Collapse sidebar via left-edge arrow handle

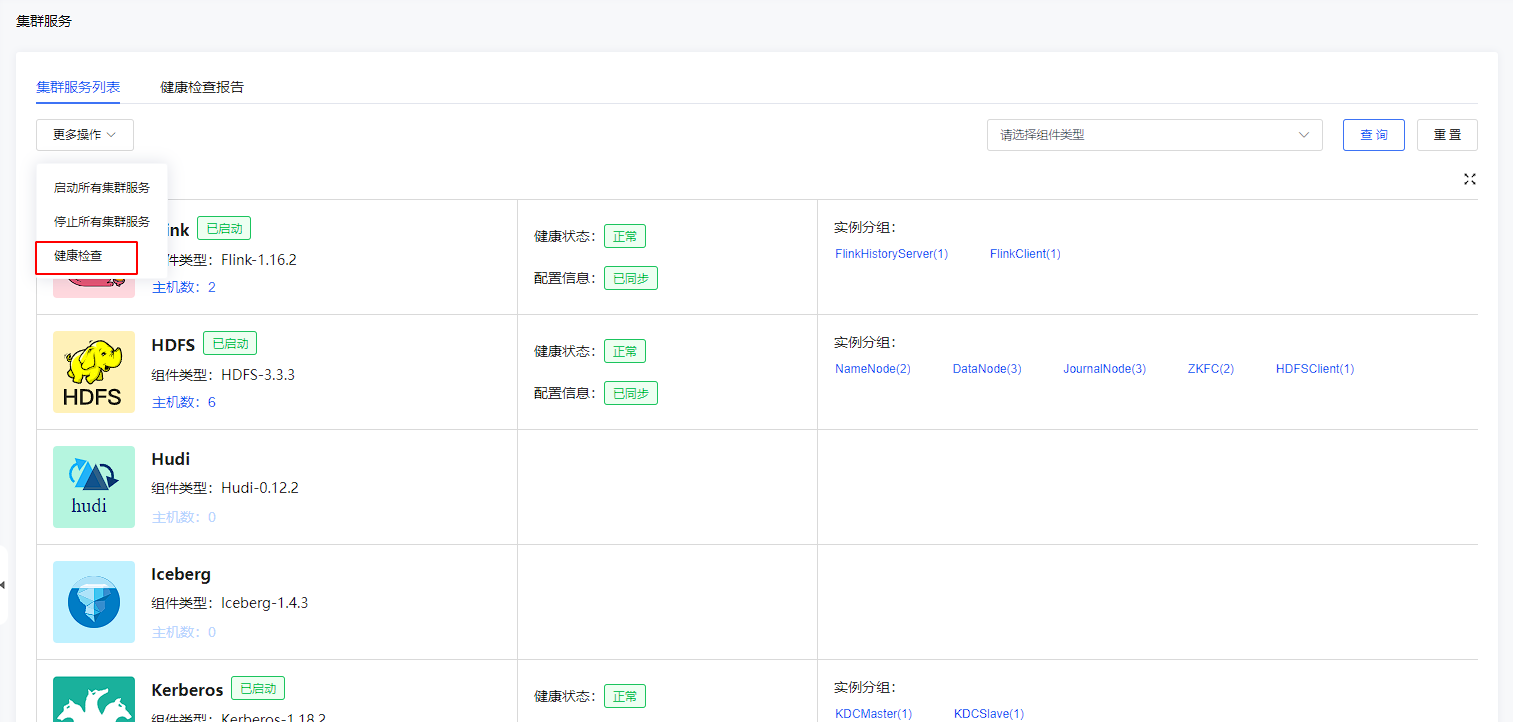[x=3, y=584]
